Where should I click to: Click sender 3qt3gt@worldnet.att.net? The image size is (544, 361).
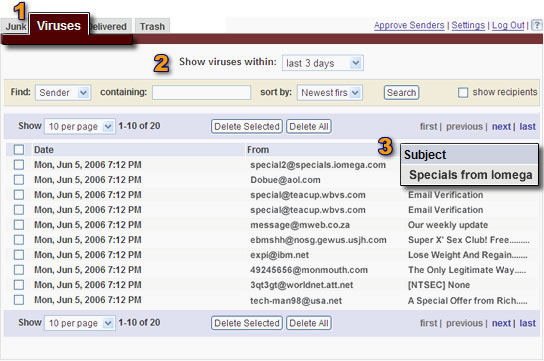coord(301,285)
